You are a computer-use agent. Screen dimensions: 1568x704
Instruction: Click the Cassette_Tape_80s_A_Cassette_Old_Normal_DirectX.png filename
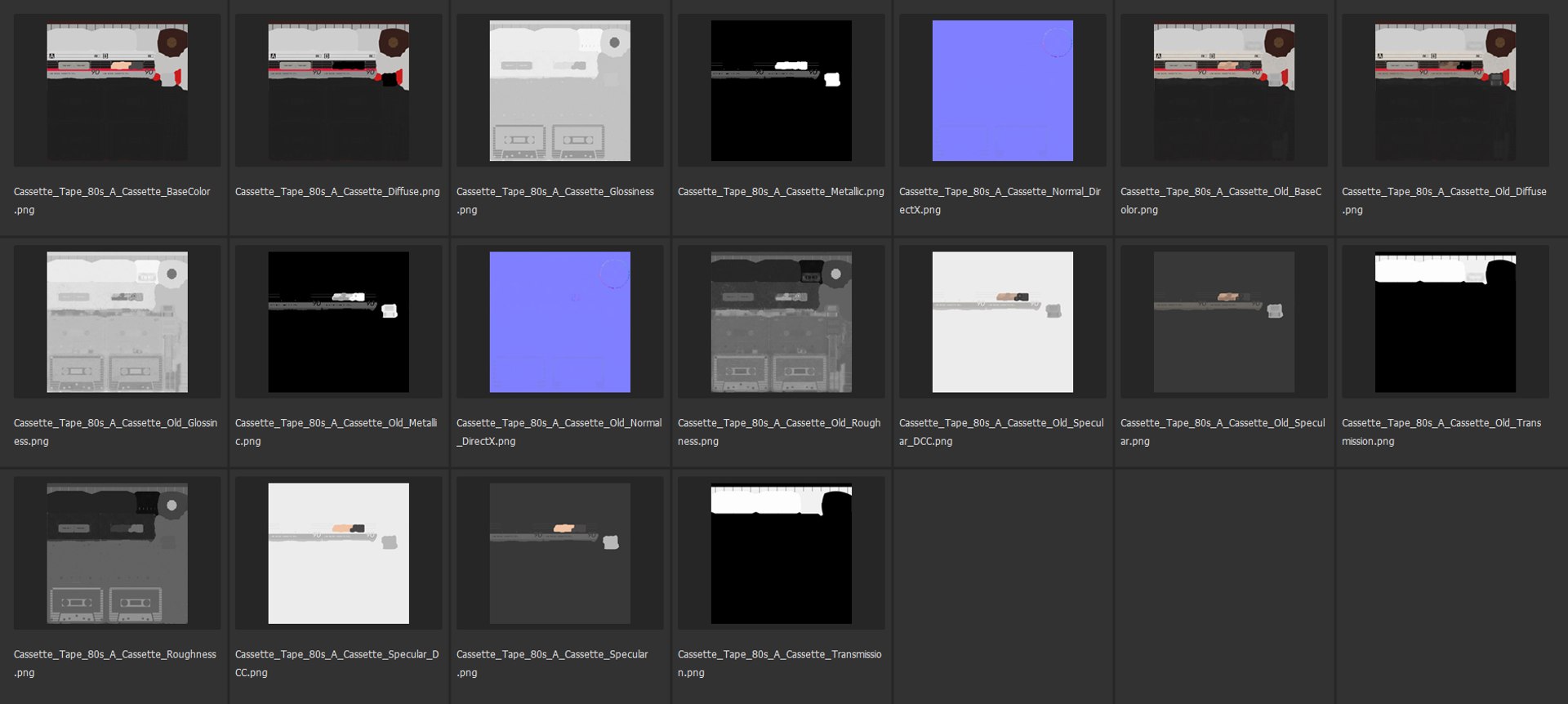point(559,432)
